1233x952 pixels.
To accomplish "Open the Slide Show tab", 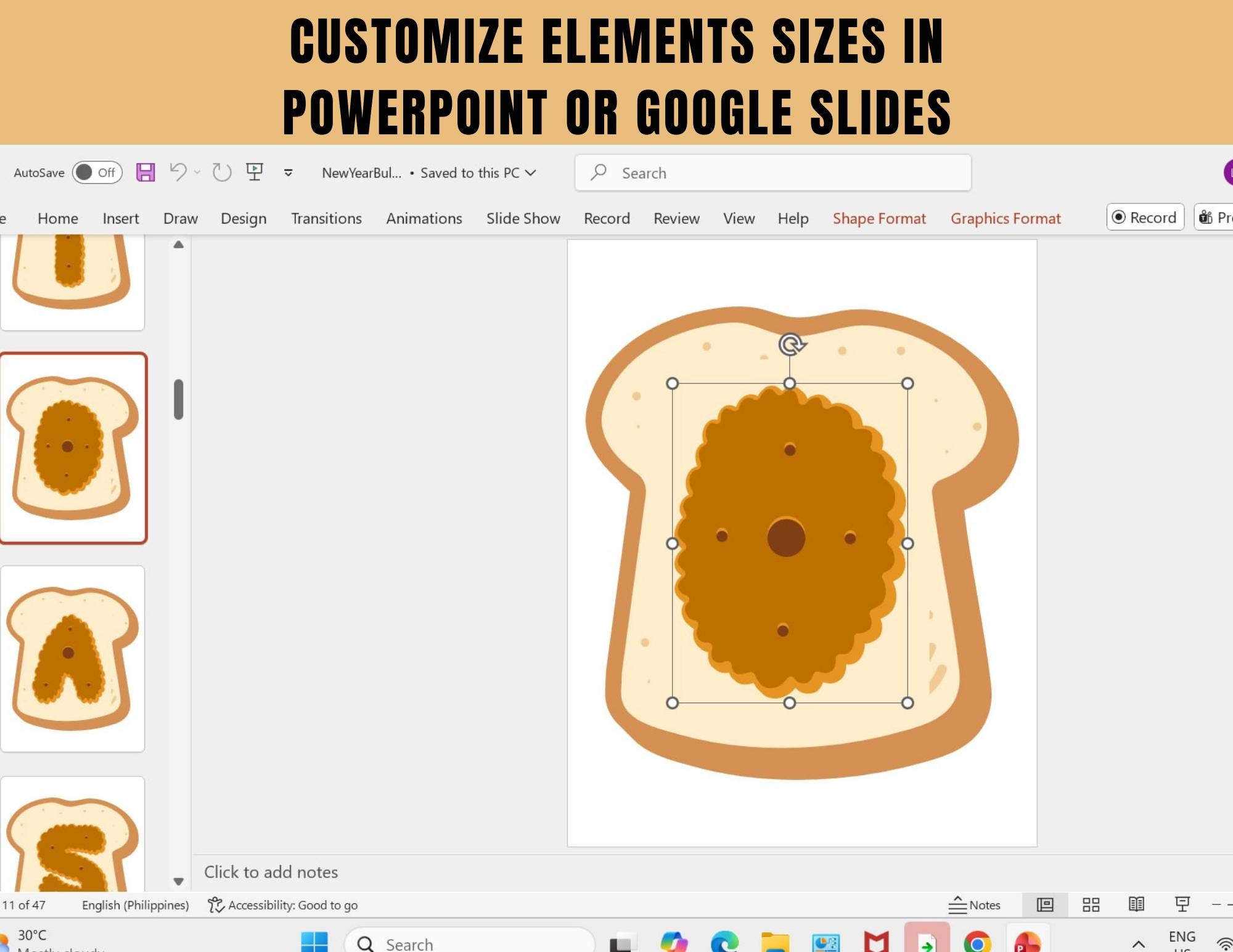I will click(523, 218).
